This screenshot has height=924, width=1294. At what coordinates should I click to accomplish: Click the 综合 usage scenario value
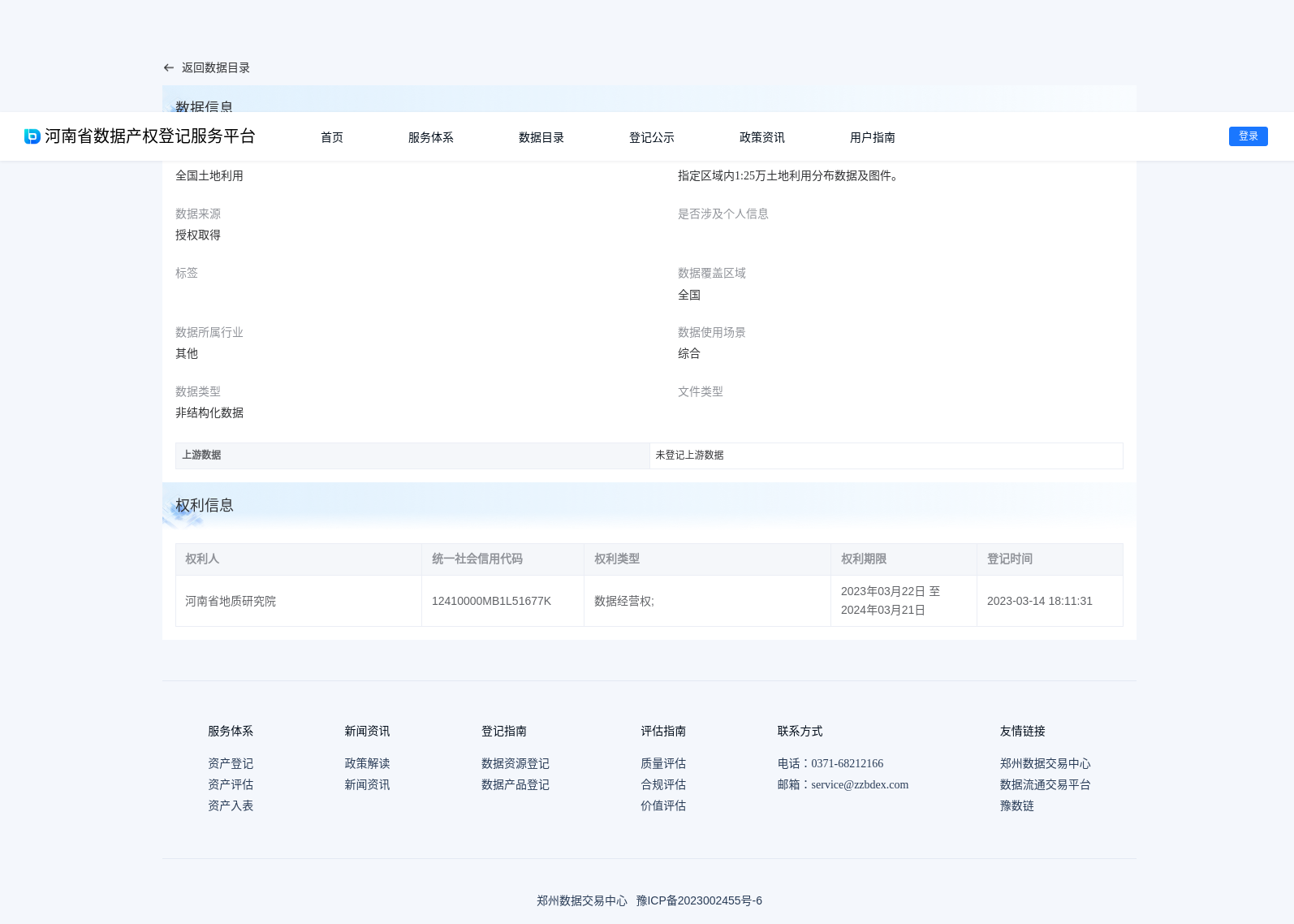point(689,353)
